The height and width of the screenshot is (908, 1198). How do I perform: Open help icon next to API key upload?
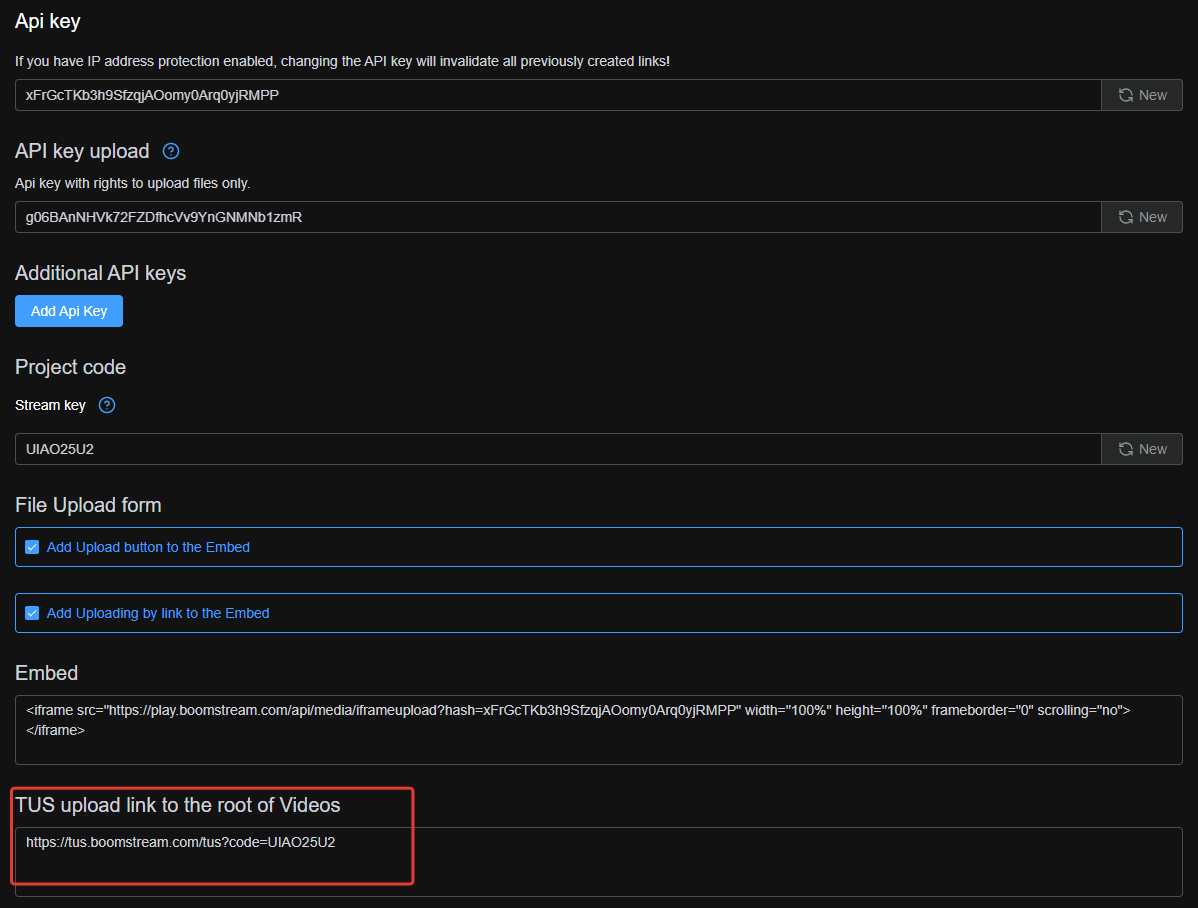click(171, 151)
